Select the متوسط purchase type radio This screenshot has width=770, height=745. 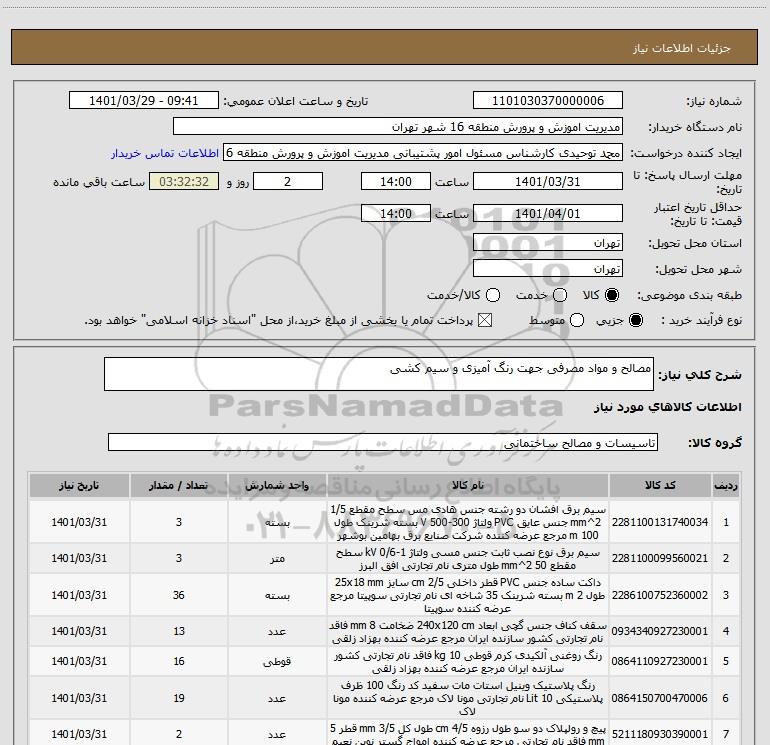coord(577,320)
